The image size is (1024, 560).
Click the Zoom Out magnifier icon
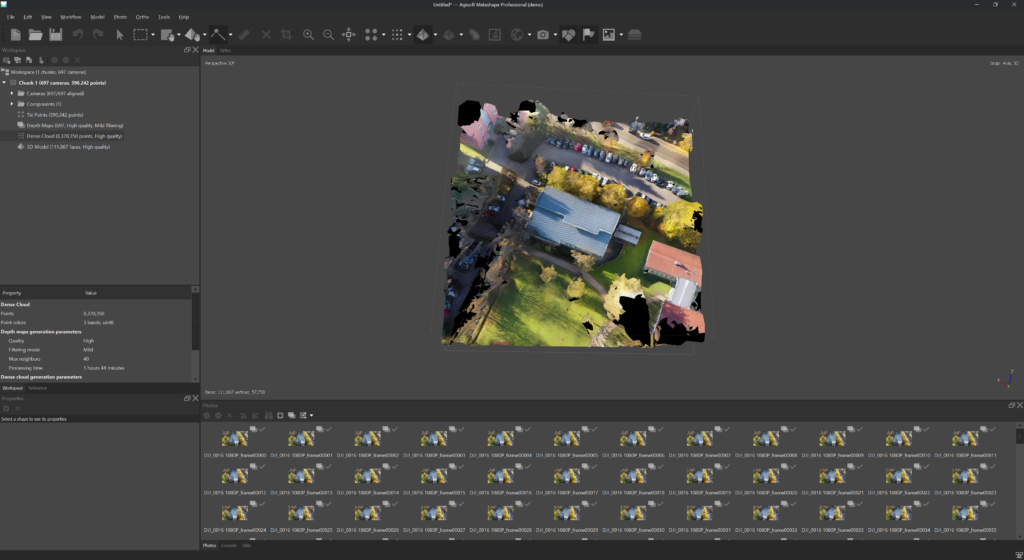point(328,35)
